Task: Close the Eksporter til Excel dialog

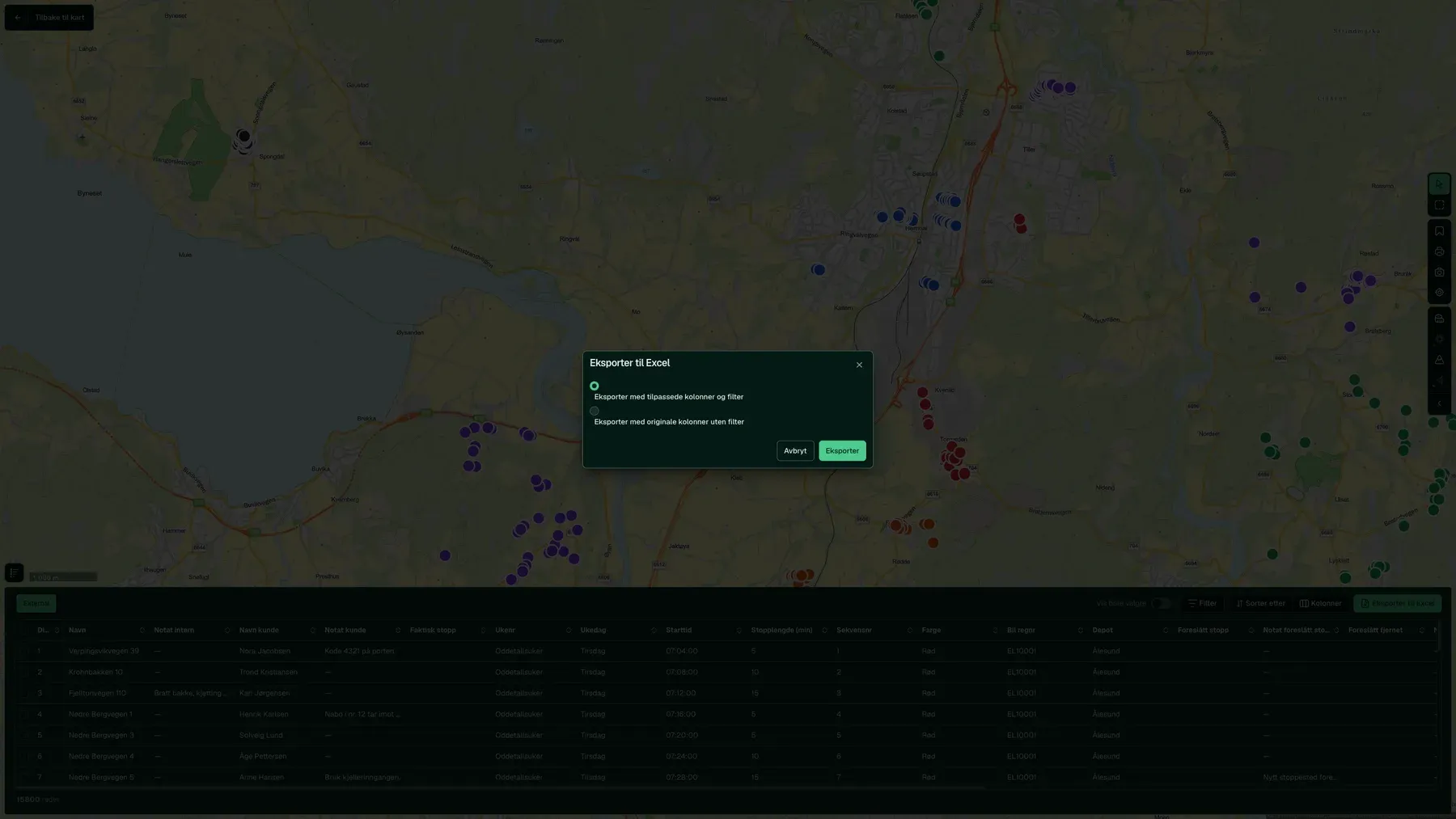Action: (859, 365)
